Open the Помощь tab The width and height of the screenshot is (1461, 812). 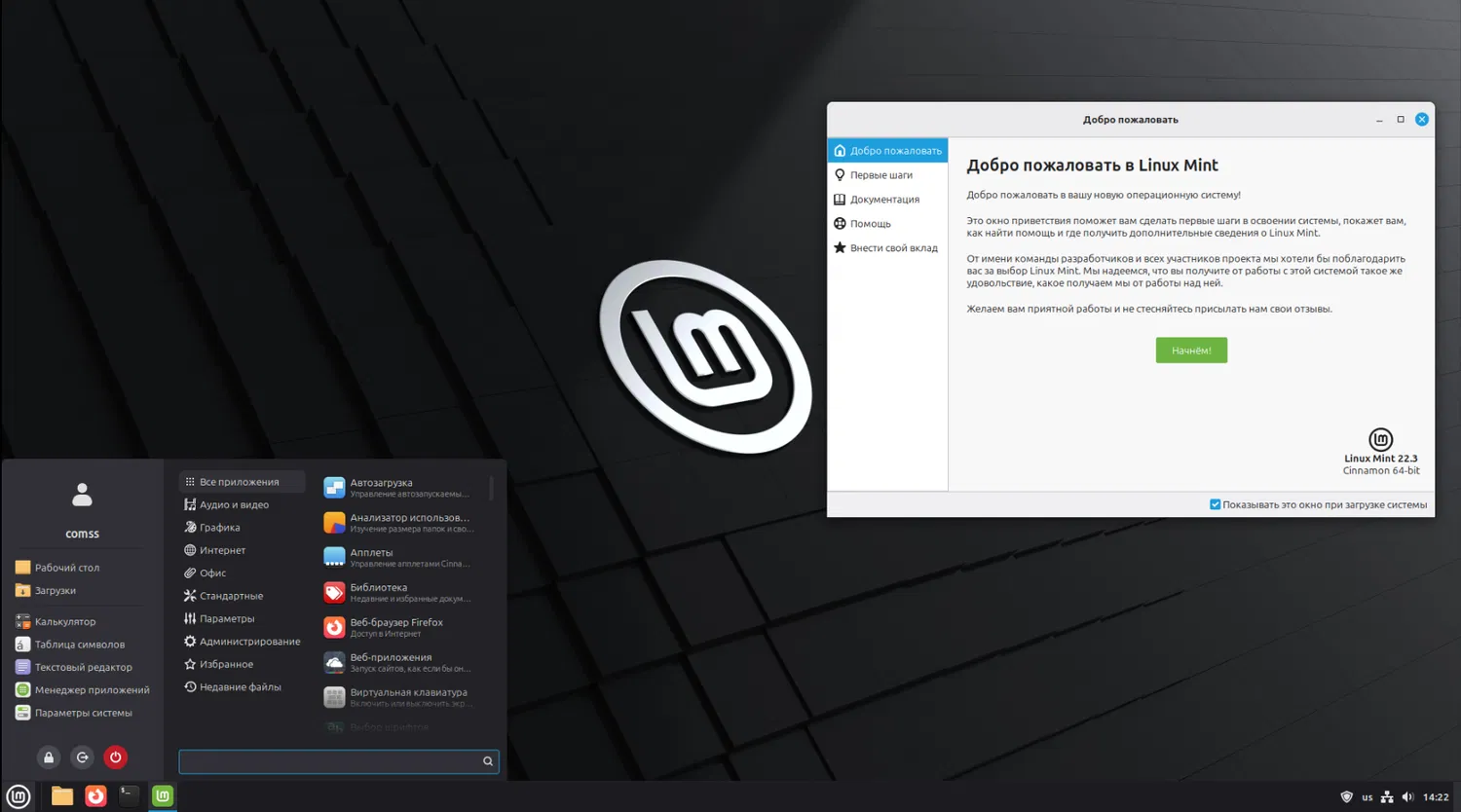pos(887,224)
